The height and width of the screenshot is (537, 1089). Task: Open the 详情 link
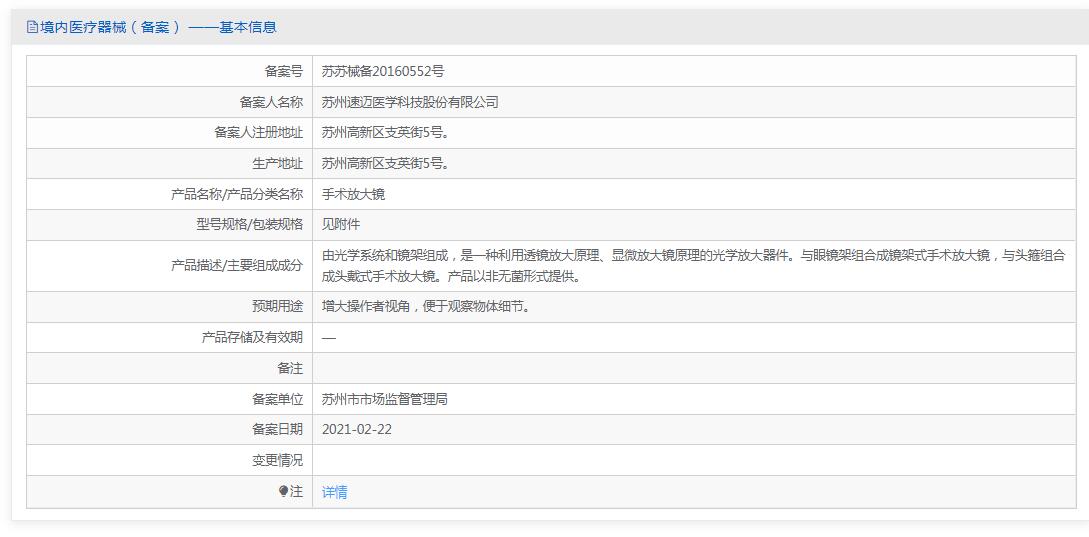pyautogui.click(x=335, y=492)
